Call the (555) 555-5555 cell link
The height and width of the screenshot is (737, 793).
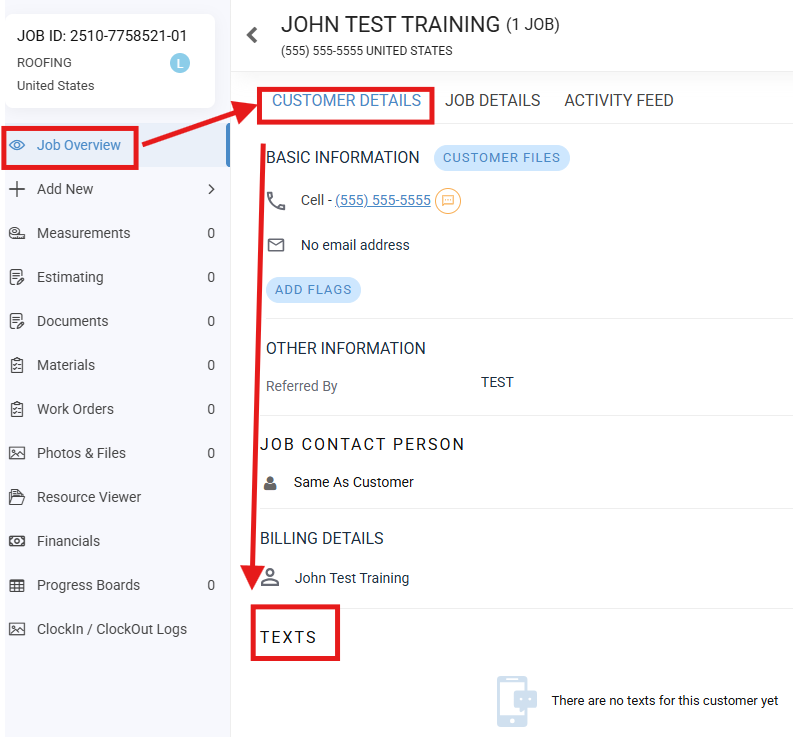(383, 201)
